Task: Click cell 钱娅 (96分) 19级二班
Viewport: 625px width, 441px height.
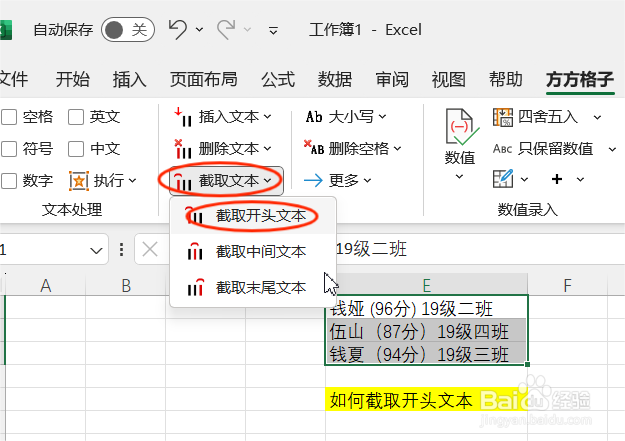Action: [426, 307]
